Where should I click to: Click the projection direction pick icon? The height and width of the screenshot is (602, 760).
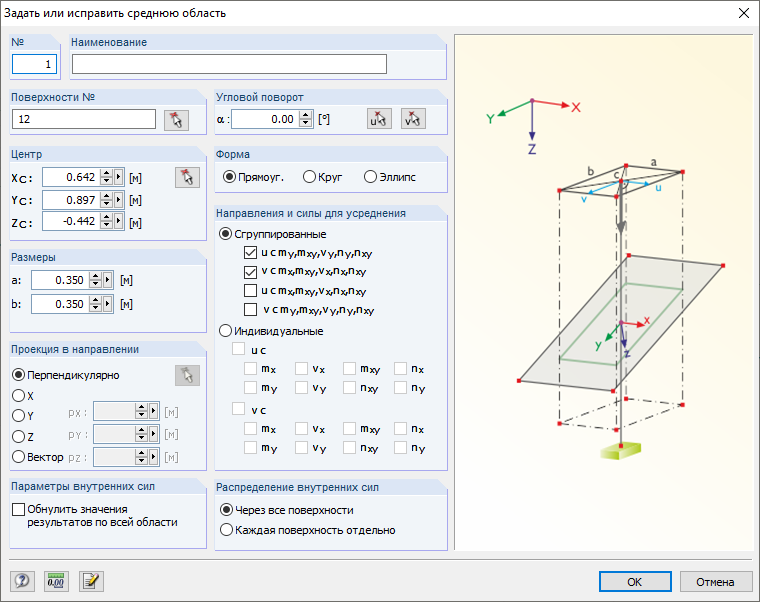click(x=187, y=376)
